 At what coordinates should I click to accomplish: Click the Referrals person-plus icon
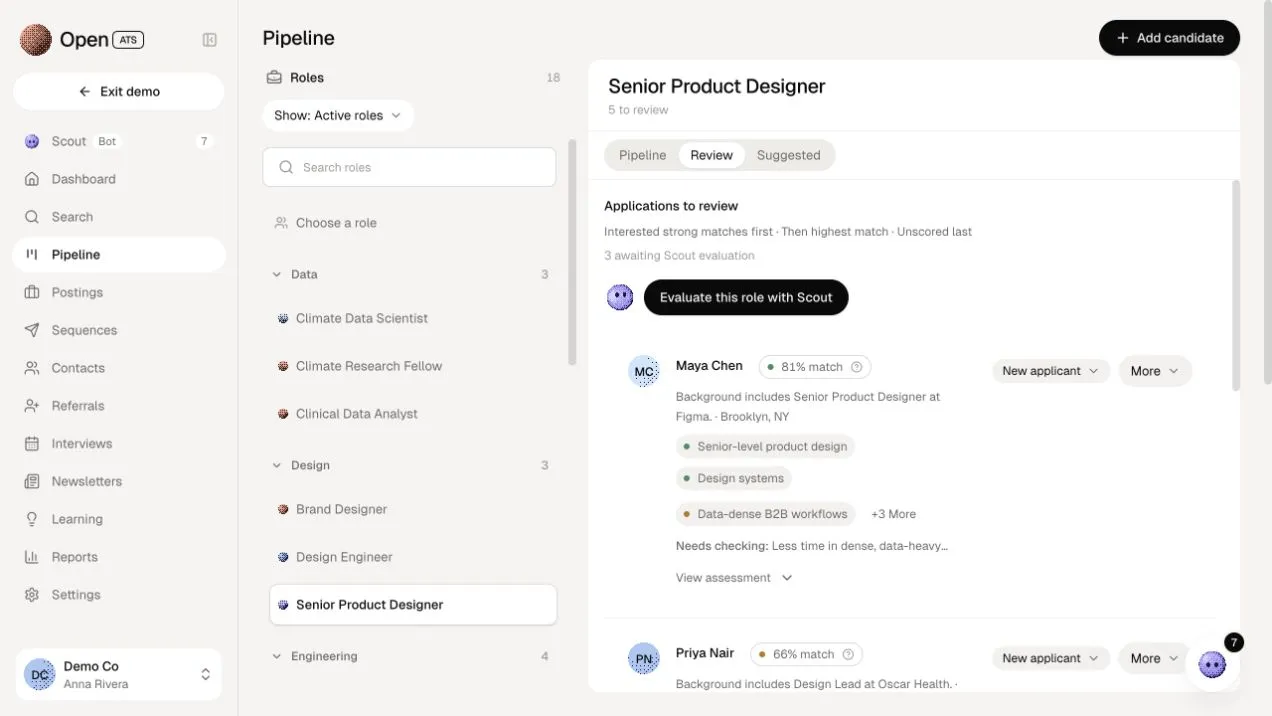click(x=32, y=406)
